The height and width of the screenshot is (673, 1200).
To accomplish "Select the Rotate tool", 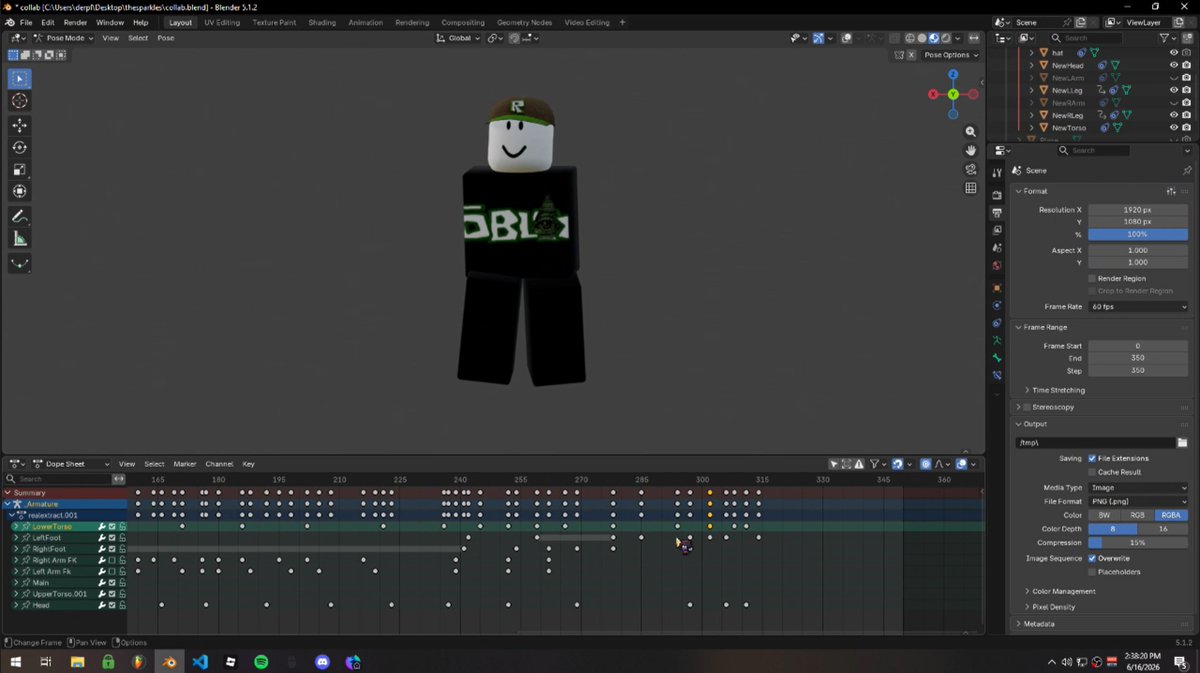I will 20,147.
